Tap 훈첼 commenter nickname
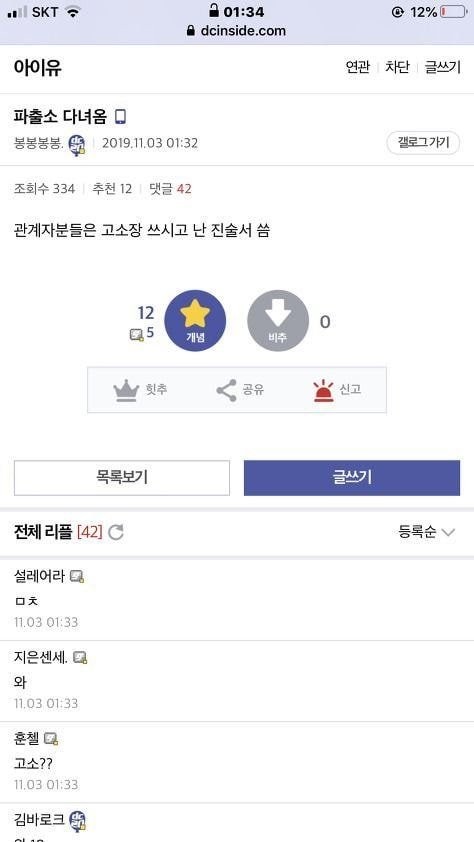 pos(26,739)
